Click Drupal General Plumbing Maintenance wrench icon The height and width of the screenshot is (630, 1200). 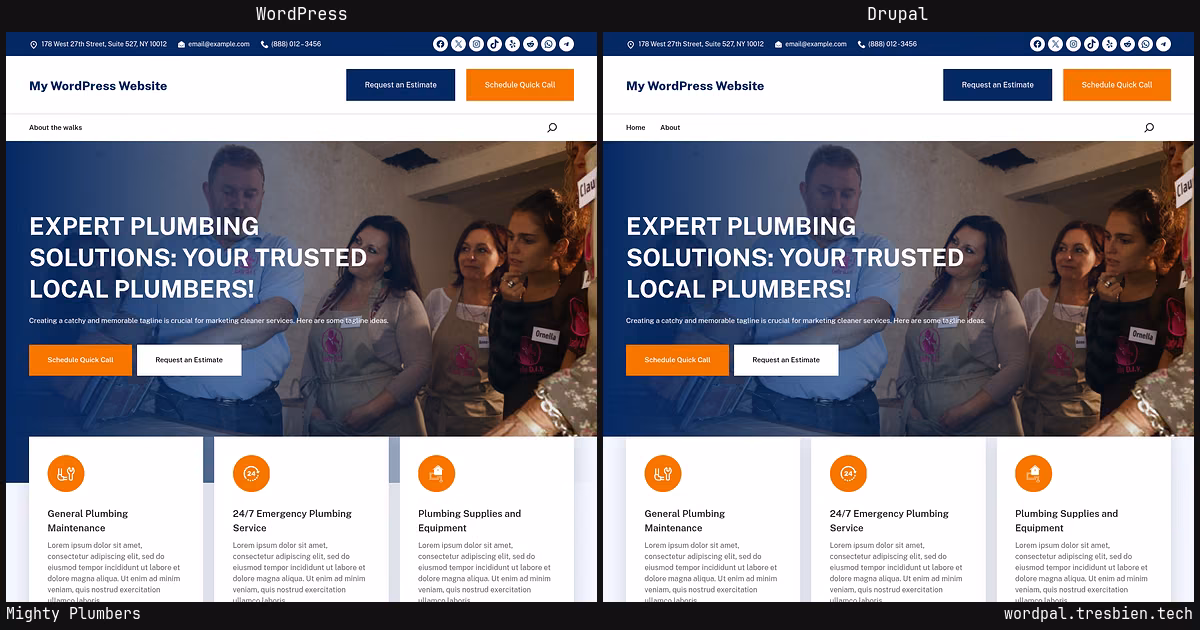(663, 473)
